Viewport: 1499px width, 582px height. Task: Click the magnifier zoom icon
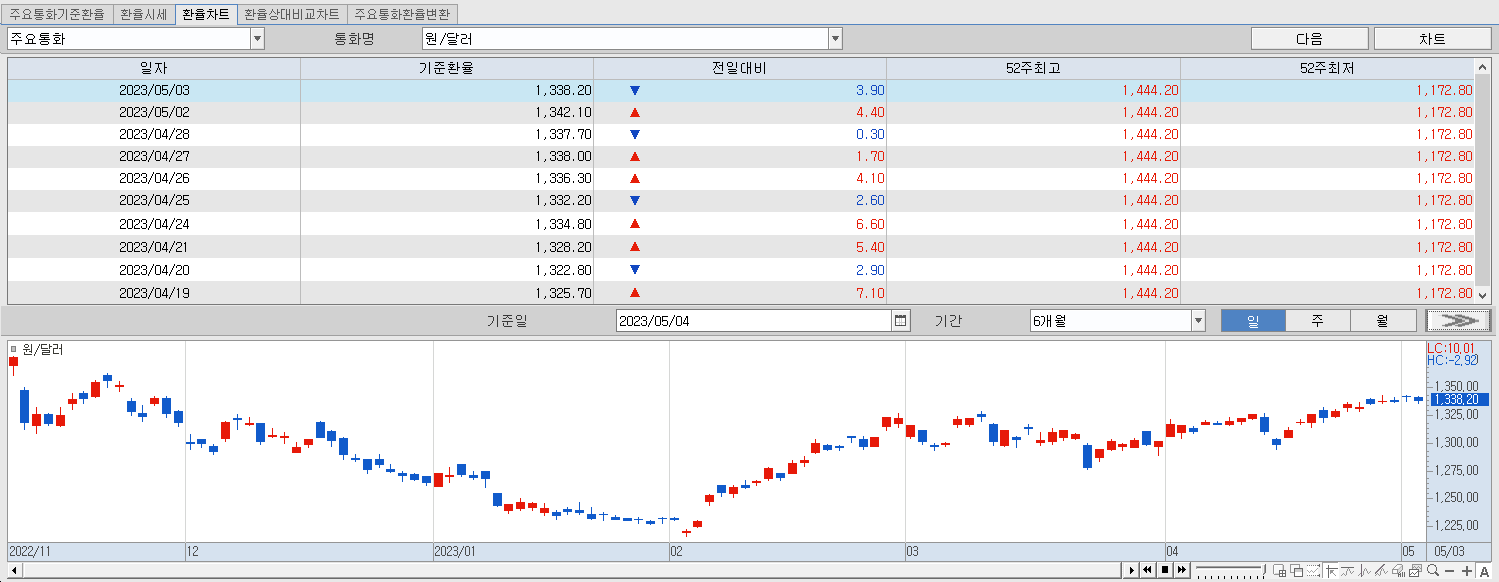1433,570
